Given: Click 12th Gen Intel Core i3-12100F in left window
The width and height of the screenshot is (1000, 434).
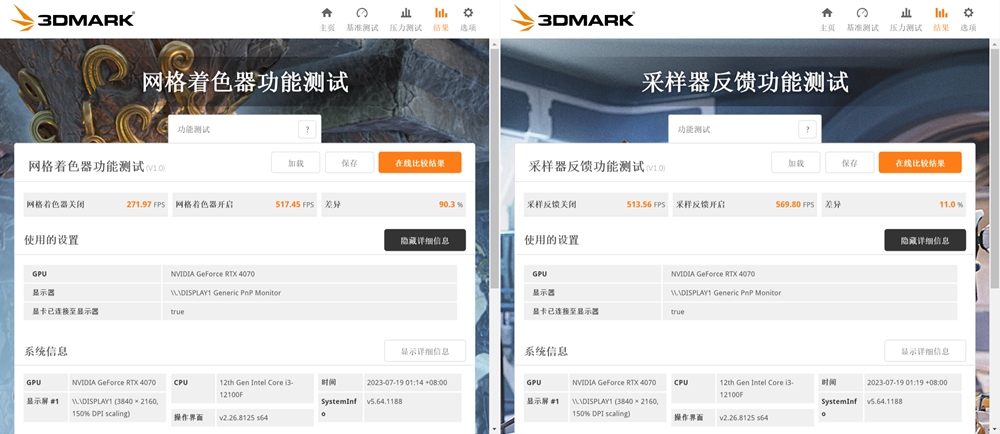Looking at the screenshot, I should pos(256,387).
